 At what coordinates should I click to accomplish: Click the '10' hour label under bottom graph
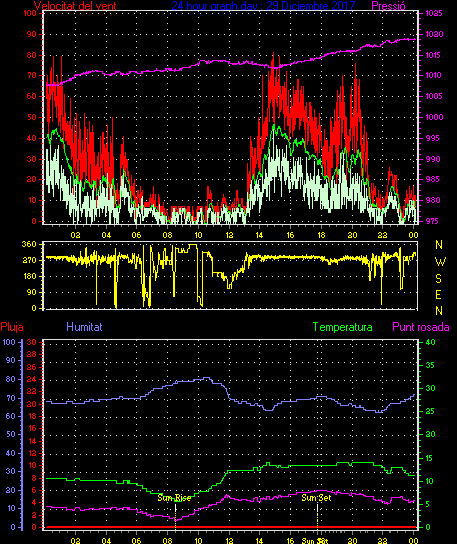click(198, 541)
